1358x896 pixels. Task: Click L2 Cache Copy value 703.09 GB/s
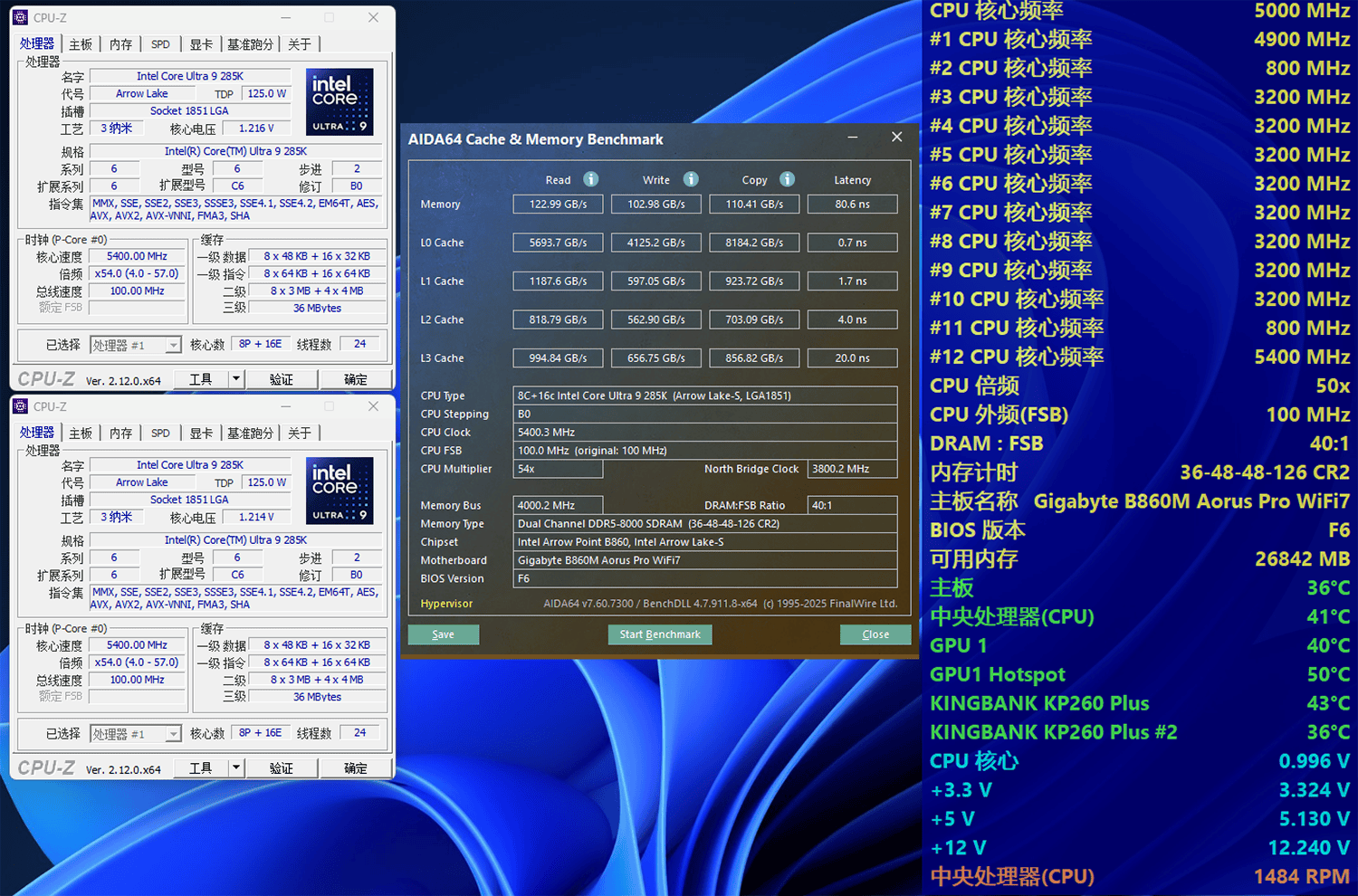pyautogui.click(x=754, y=319)
